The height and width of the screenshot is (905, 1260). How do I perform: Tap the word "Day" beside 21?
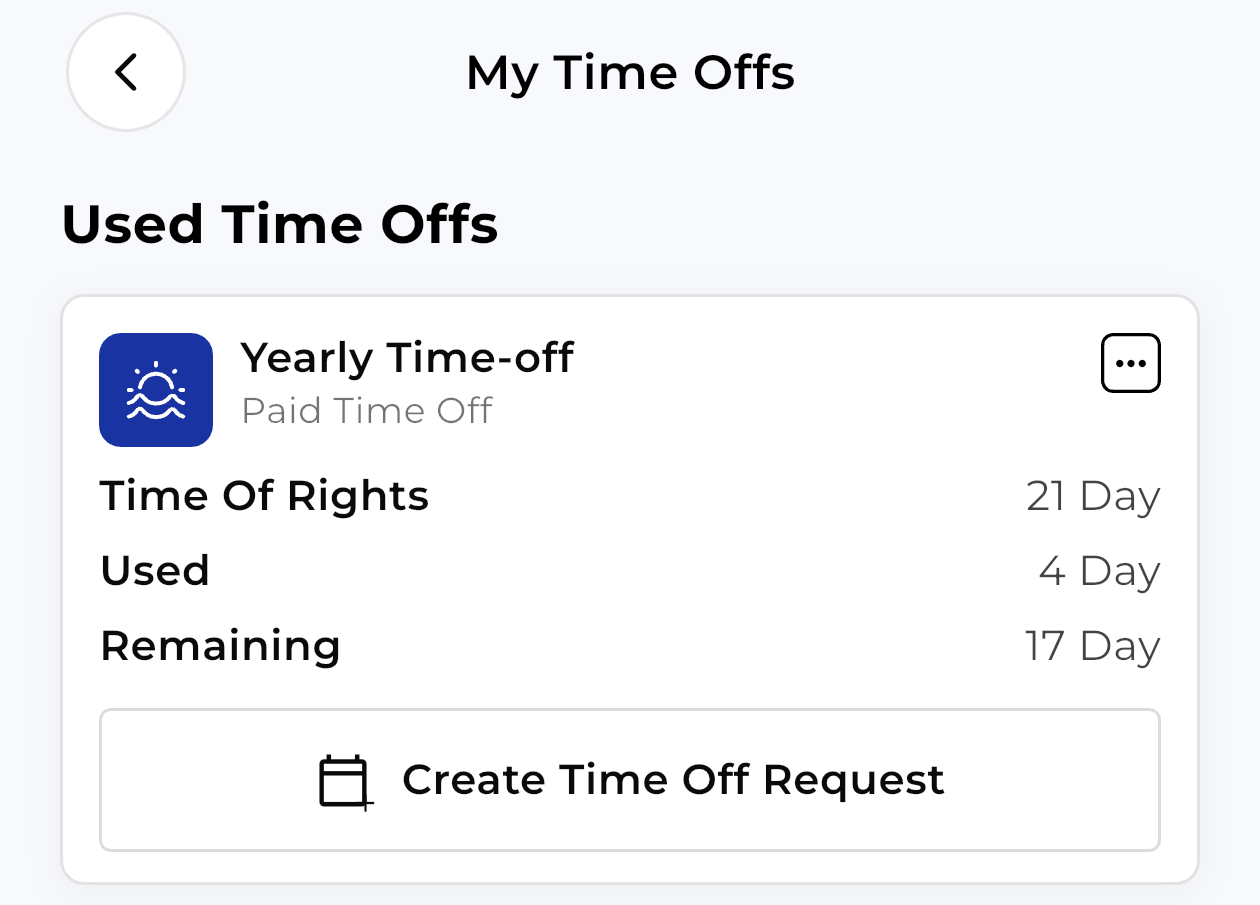point(1120,498)
